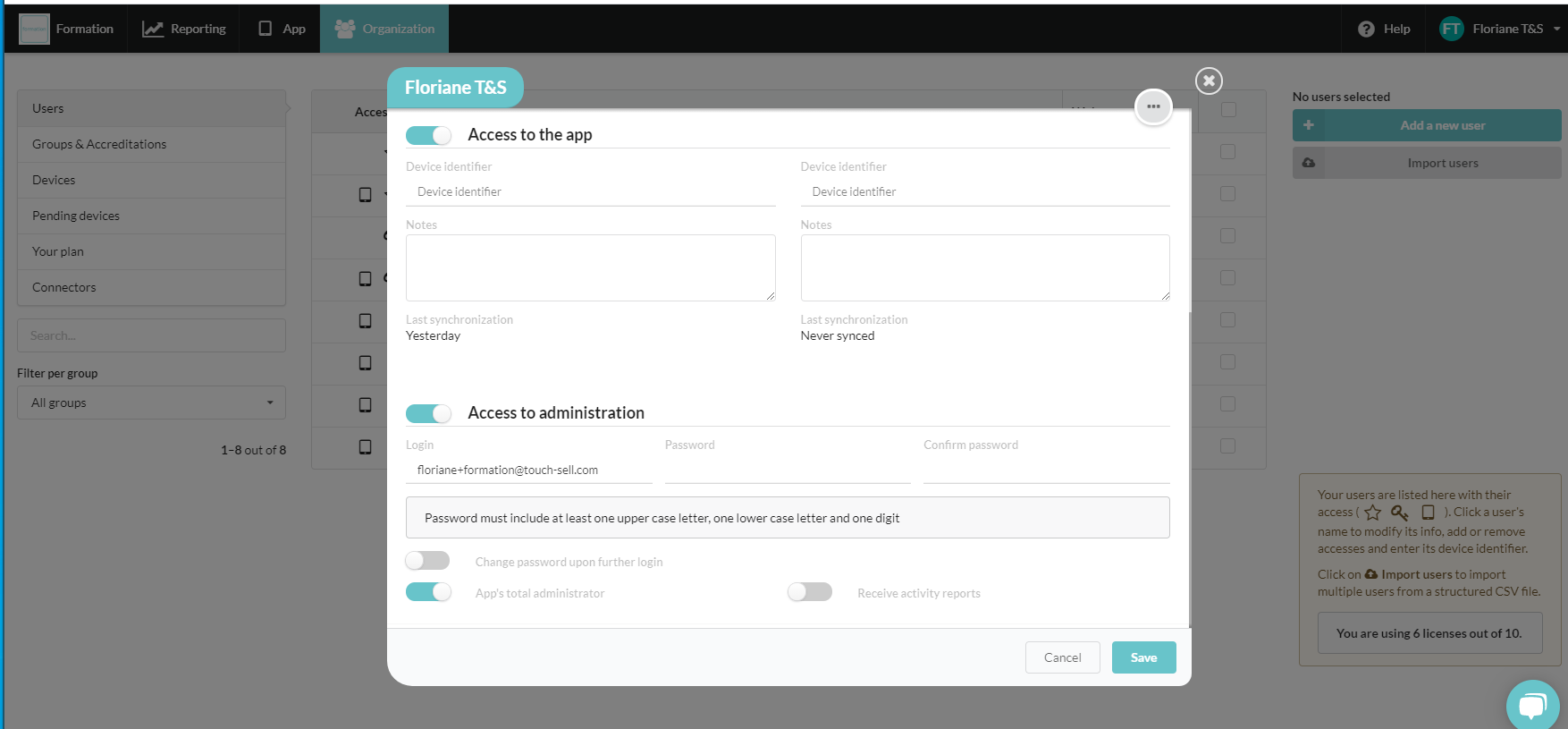Click the Notes box under Never synced column

985,267
